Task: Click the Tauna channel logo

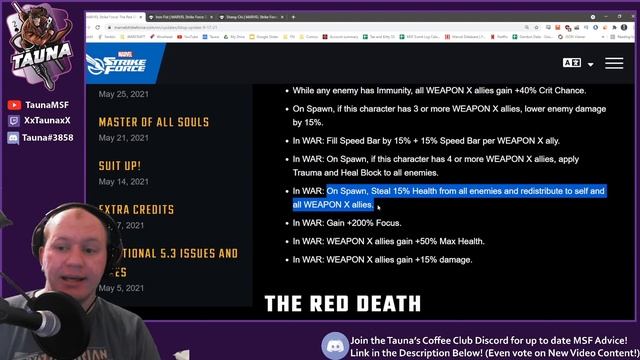Action: [x=42, y=47]
